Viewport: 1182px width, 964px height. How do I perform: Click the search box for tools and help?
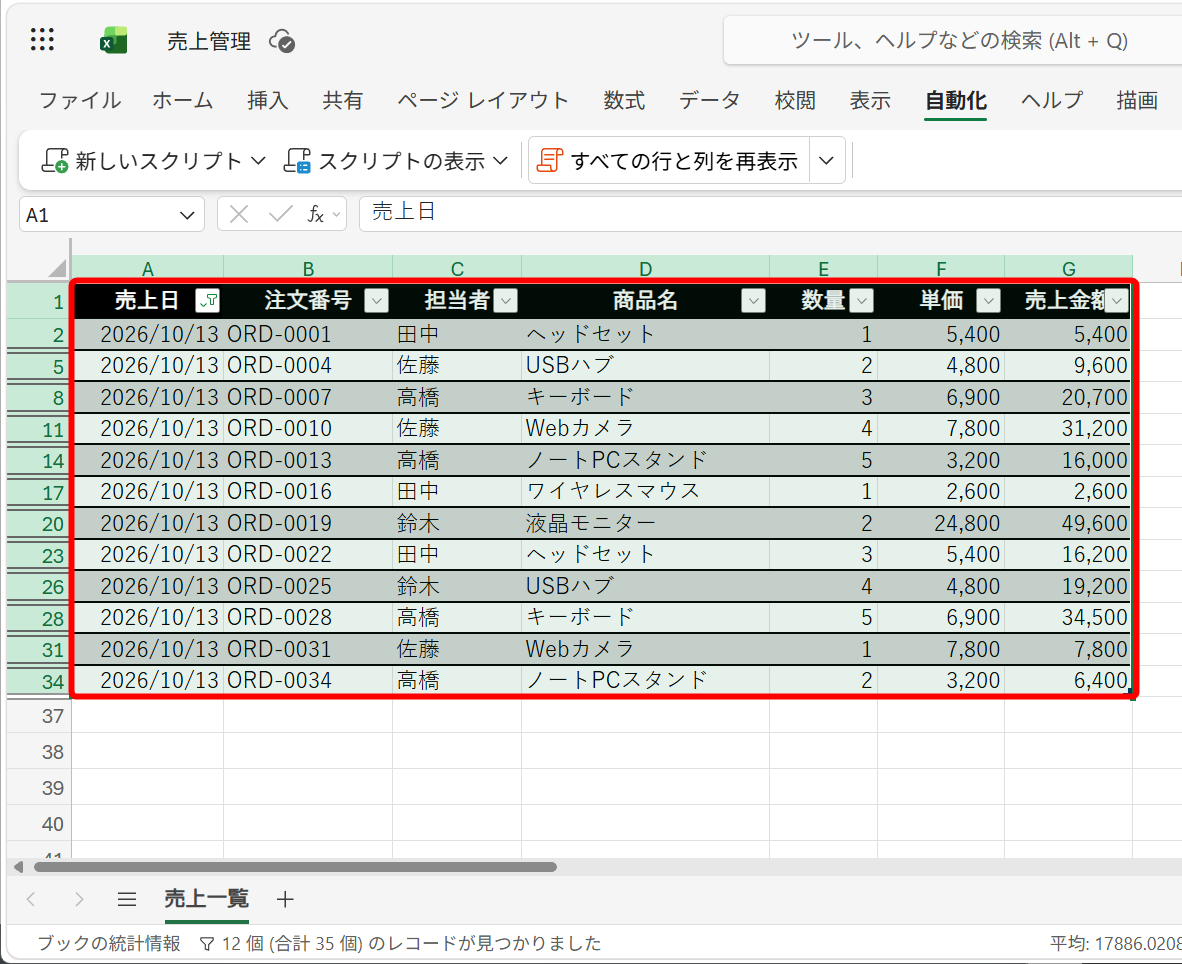954,41
